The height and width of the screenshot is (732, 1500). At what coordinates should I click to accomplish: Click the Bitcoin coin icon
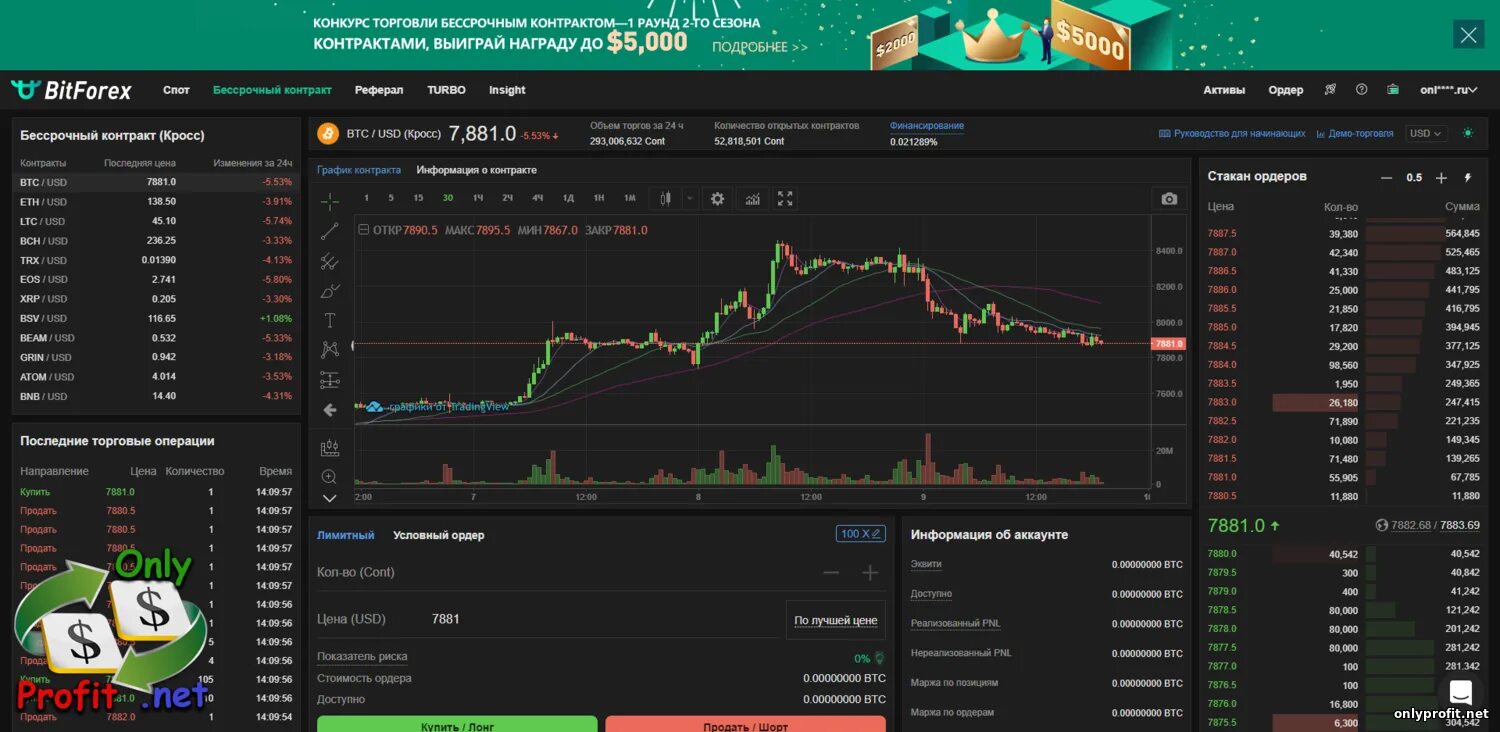click(x=327, y=133)
